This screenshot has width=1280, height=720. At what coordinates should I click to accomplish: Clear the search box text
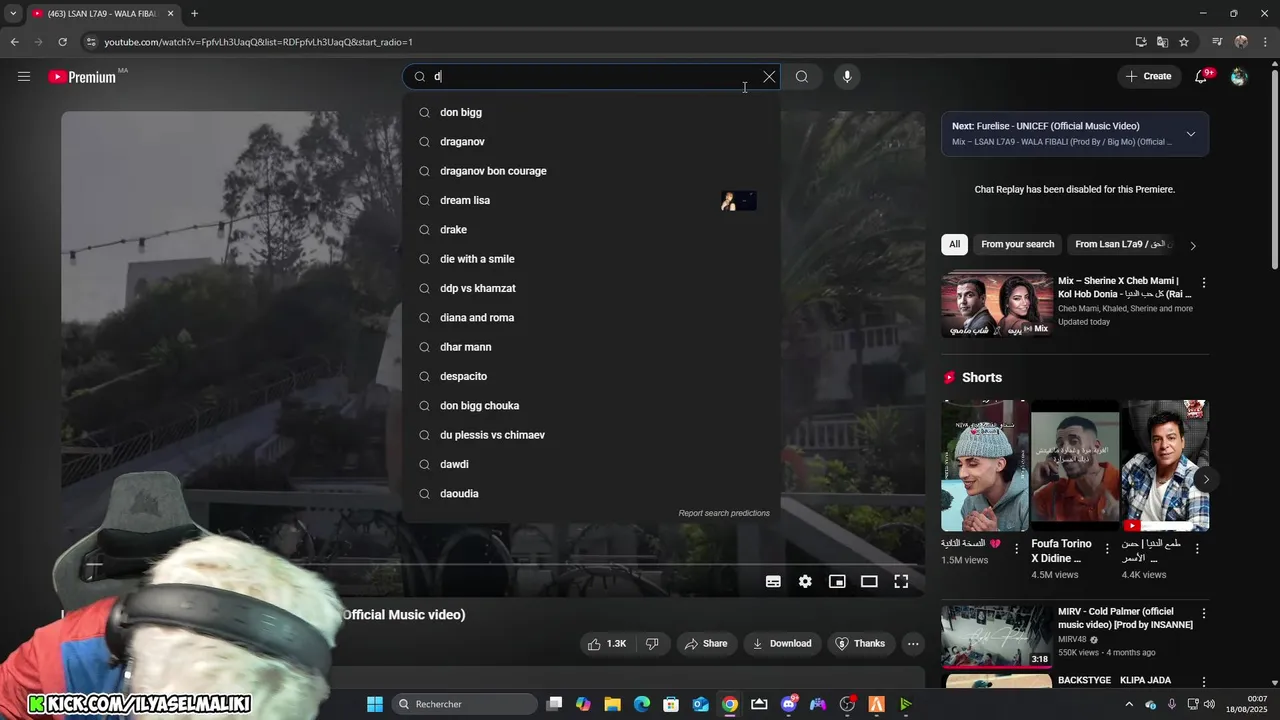[769, 76]
